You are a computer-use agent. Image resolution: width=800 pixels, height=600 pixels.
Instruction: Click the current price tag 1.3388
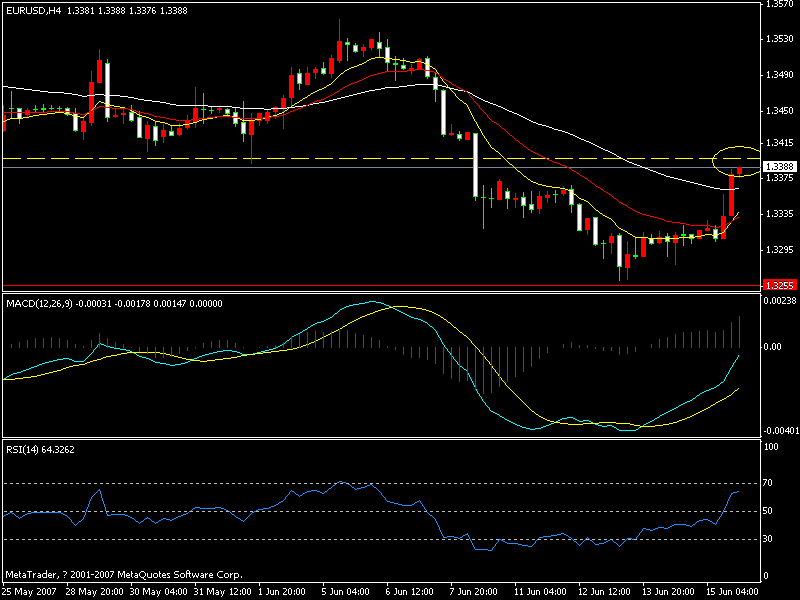[780, 166]
